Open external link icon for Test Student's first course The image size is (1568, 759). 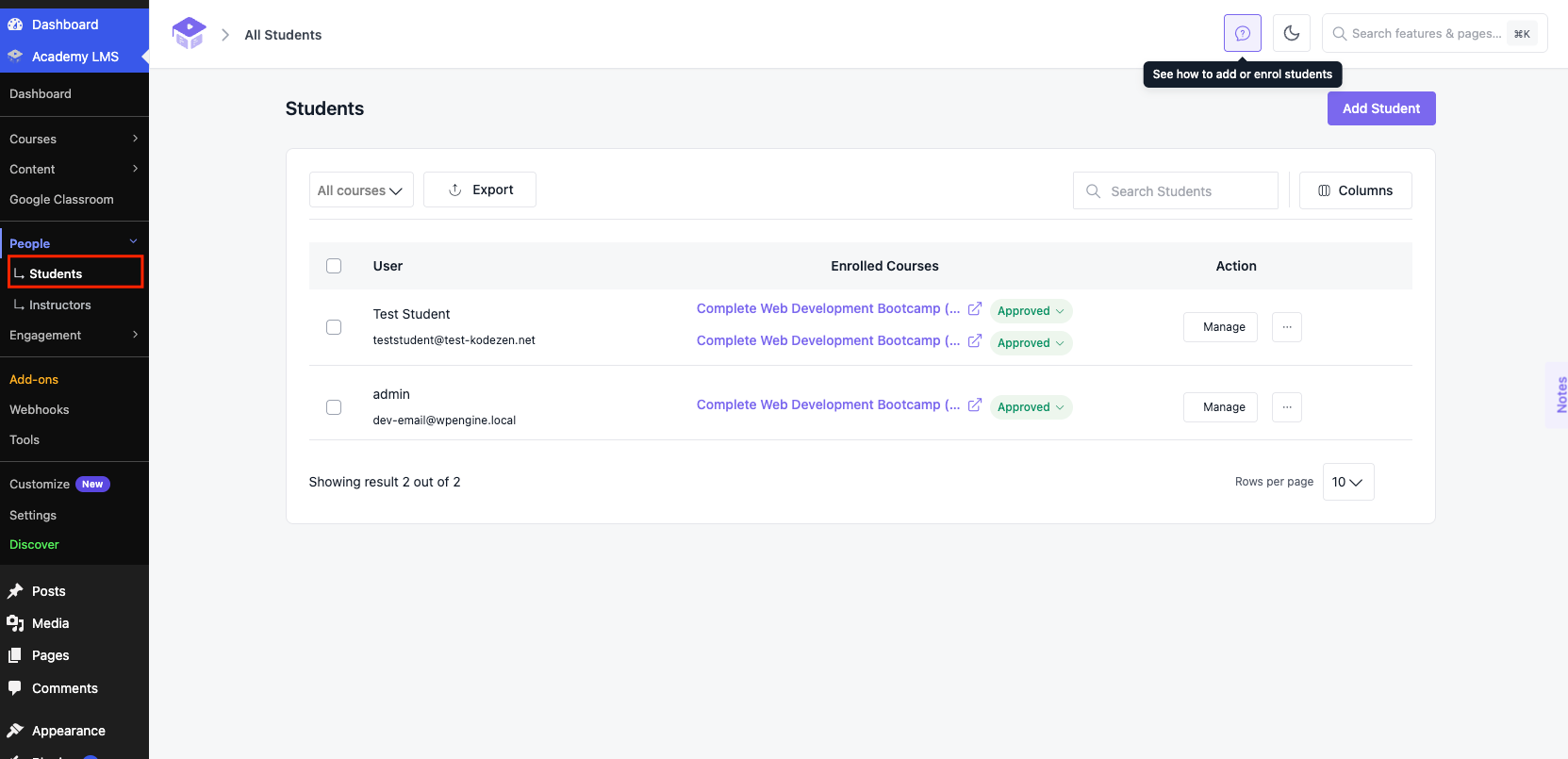click(975, 308)
